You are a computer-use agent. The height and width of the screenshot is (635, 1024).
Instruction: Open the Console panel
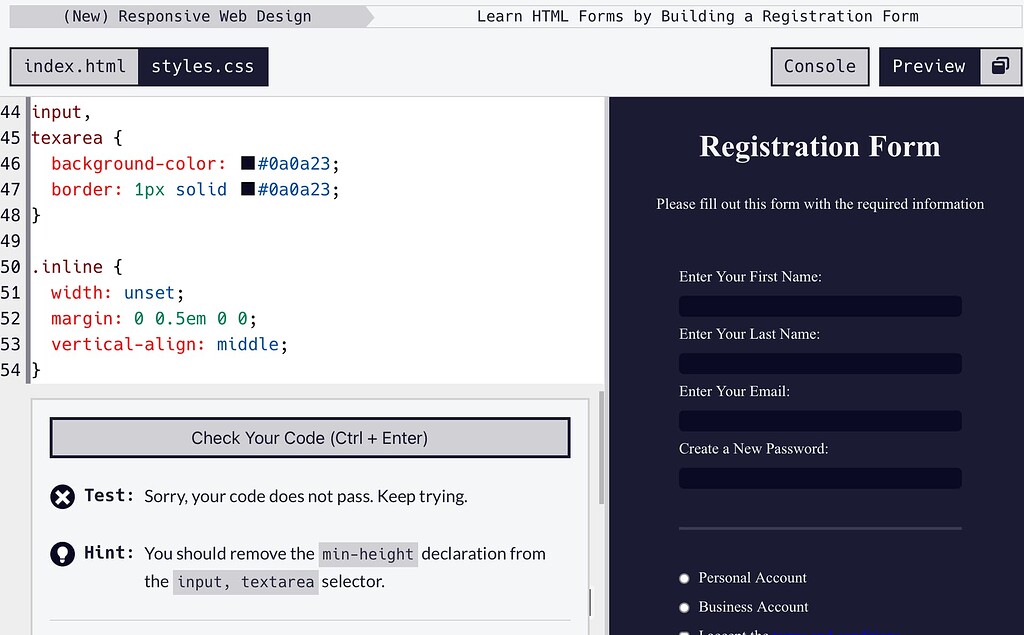coord(819,66)
